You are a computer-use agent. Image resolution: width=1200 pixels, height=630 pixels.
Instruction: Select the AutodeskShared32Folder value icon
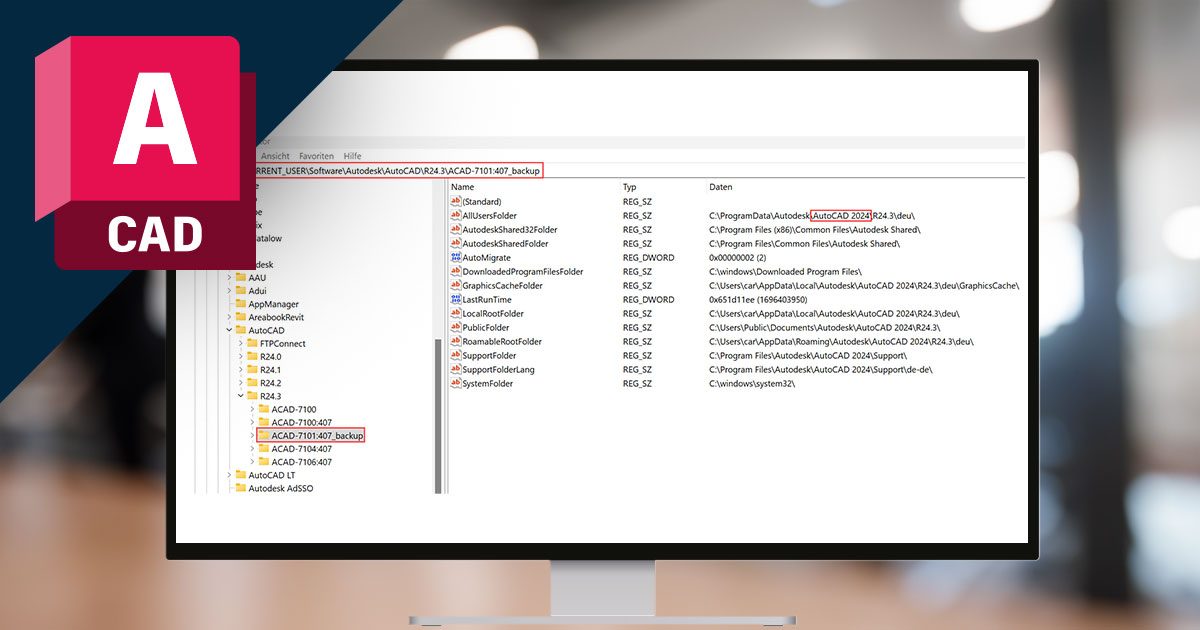(456, 230)
